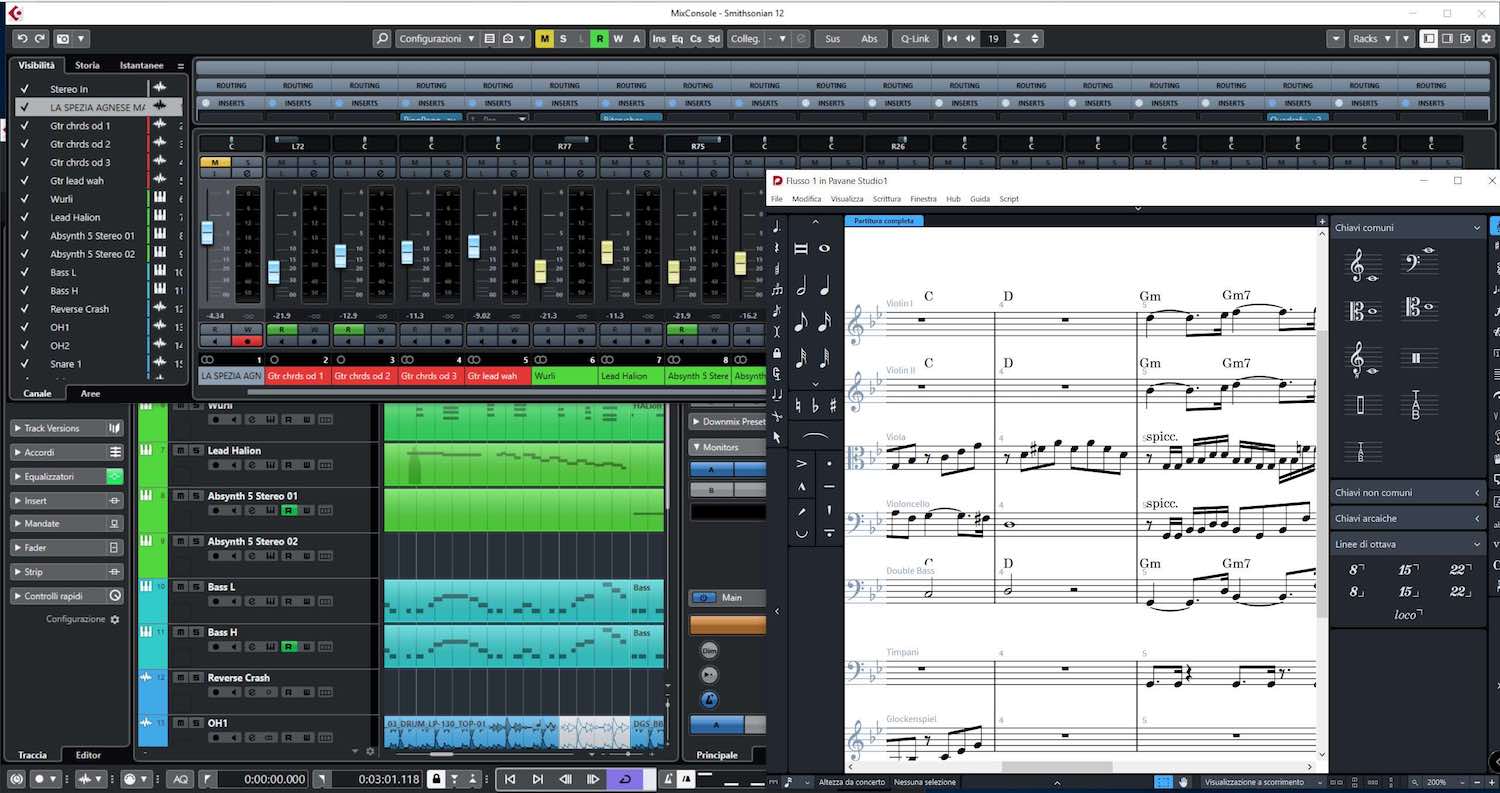The height and width of the screenshot is (793, 1500).
Task: Click the lock duration icon in Dorico toolbox
Action: pos(777,353)
